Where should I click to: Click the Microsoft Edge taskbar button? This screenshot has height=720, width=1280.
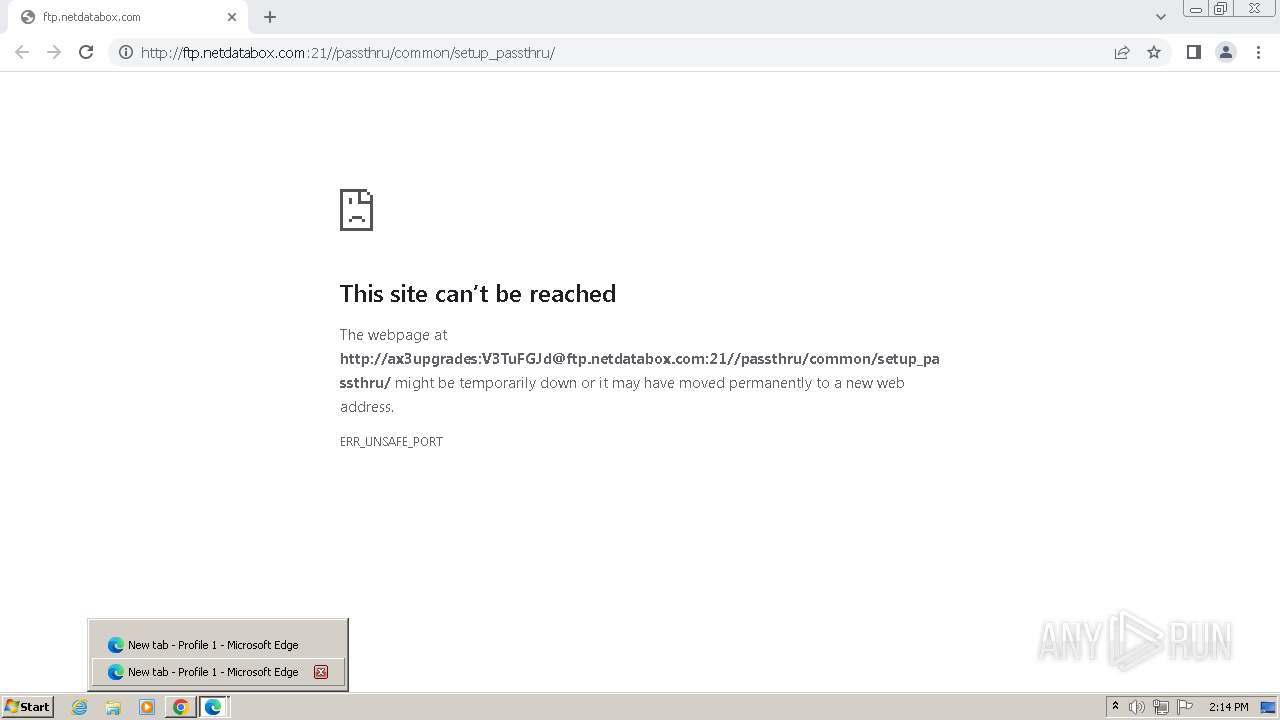click(x=214, y=707)
